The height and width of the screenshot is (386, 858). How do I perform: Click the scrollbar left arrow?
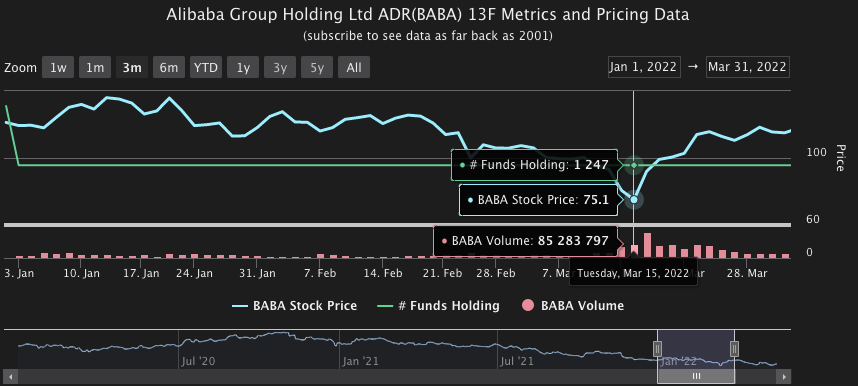tap(11, 377)
